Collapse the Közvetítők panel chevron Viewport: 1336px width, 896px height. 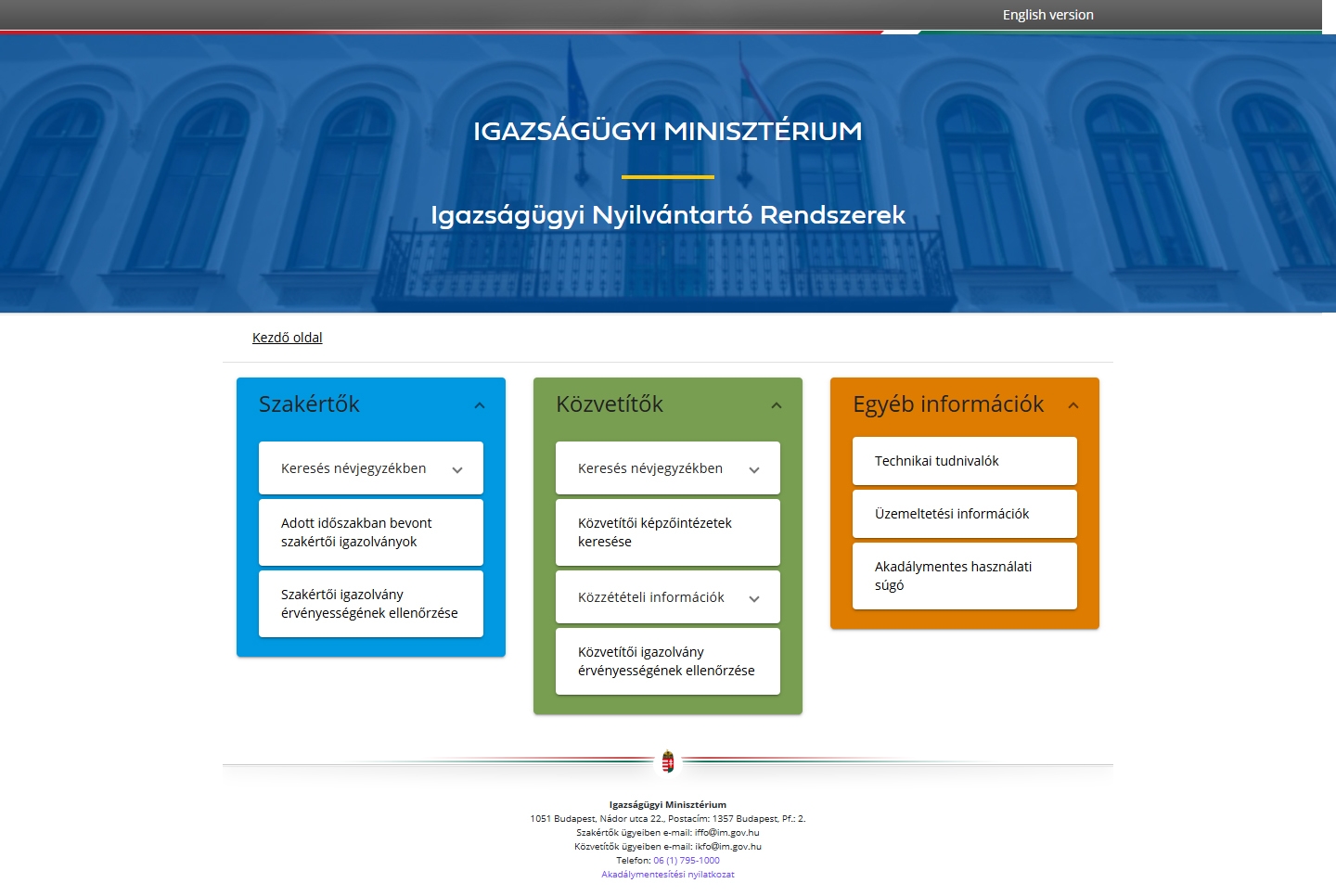tap(777, 405)
